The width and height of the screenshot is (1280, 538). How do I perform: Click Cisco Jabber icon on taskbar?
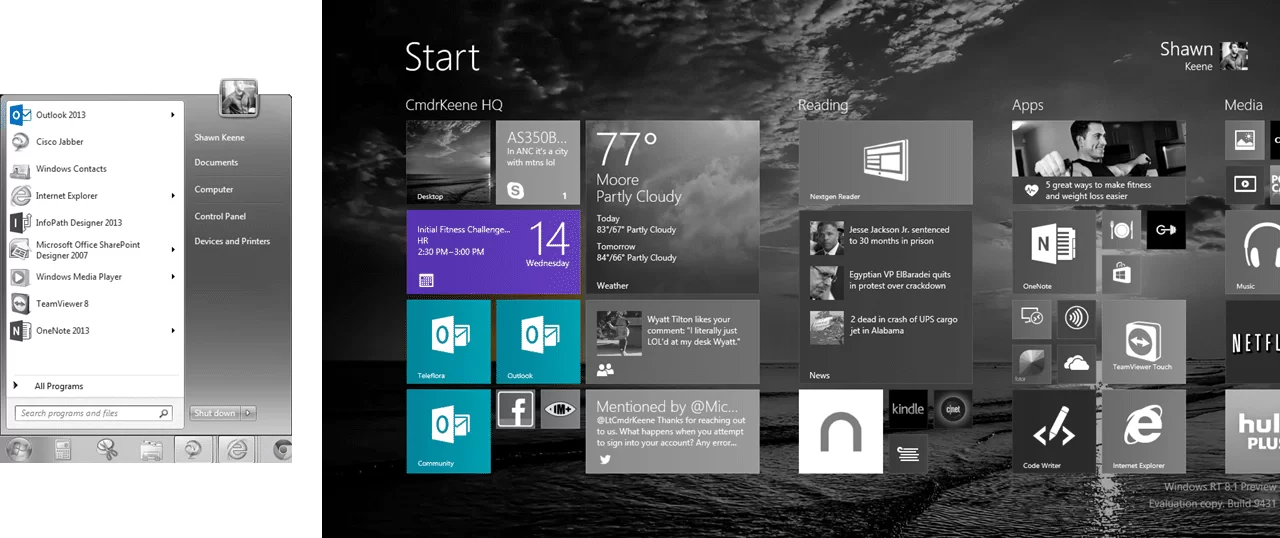point(193,450)
